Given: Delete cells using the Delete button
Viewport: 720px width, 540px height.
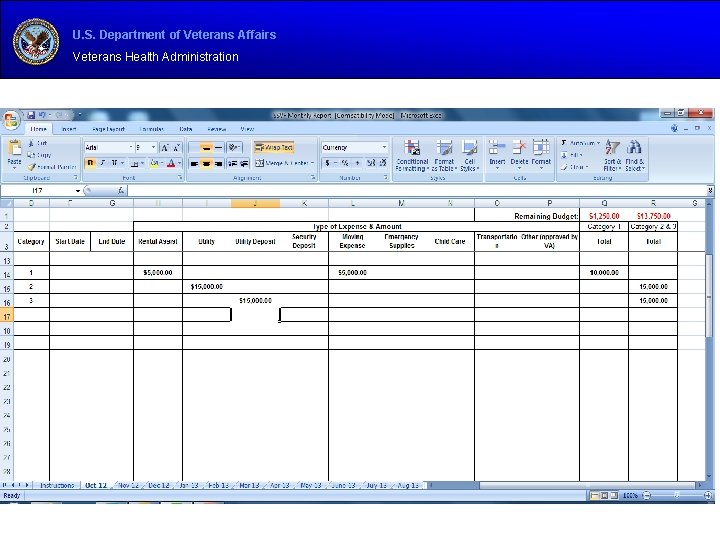Looking at the screenshot, I should tap(519, 155).
